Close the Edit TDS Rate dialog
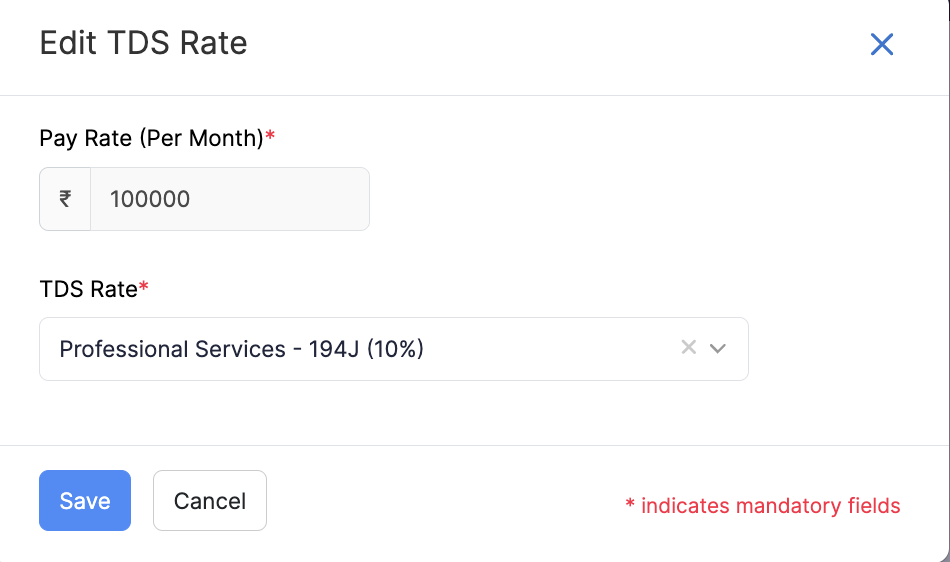Screen dimensions: 950x562 click(881, 44)
